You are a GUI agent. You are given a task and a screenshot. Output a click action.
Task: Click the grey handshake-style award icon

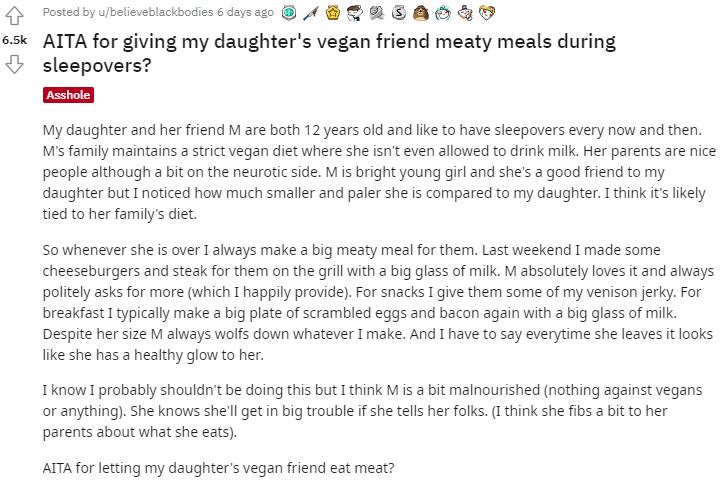(x=377, y=13)
